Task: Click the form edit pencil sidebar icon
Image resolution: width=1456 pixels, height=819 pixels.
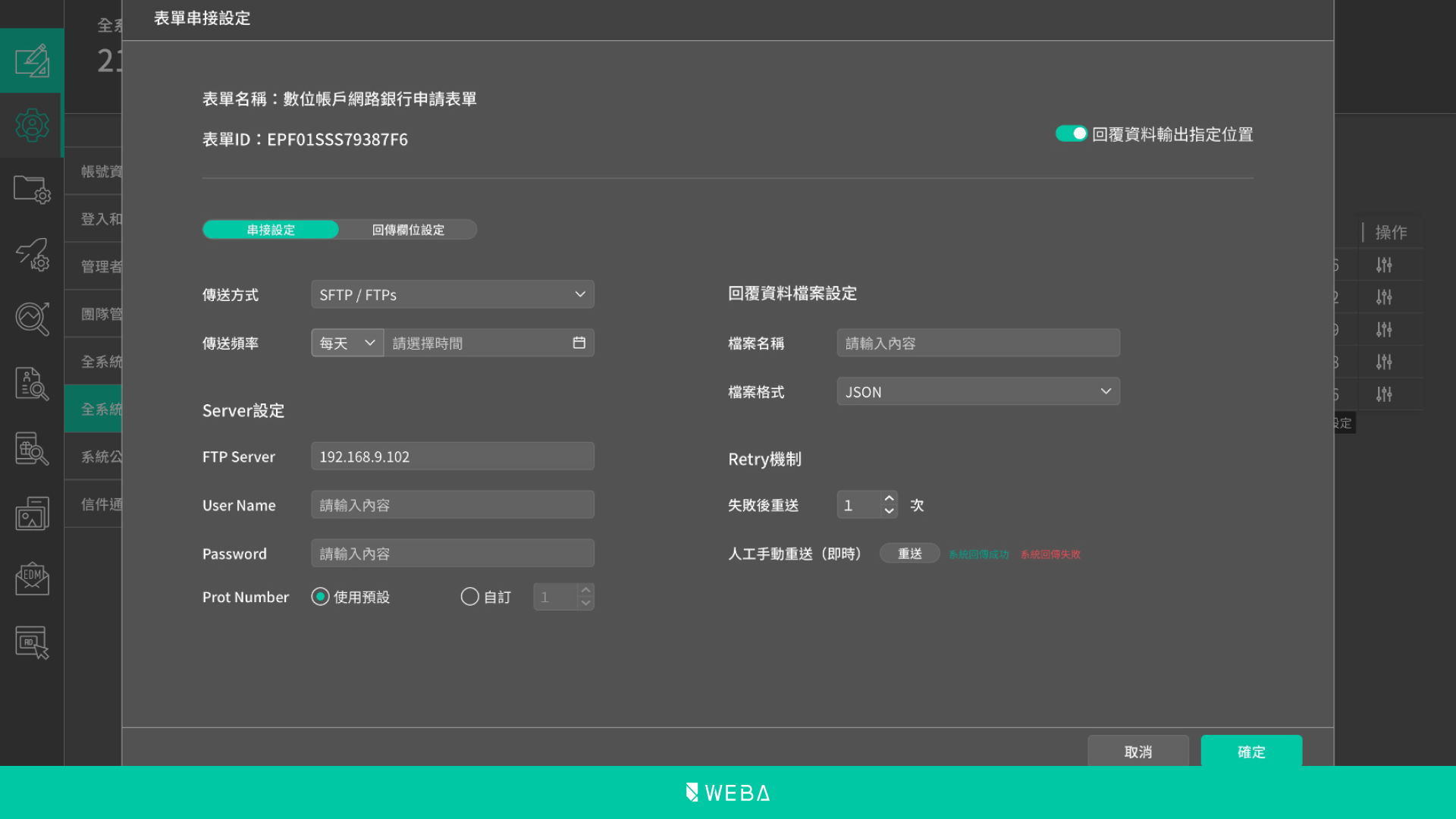Action: [32, 61]
